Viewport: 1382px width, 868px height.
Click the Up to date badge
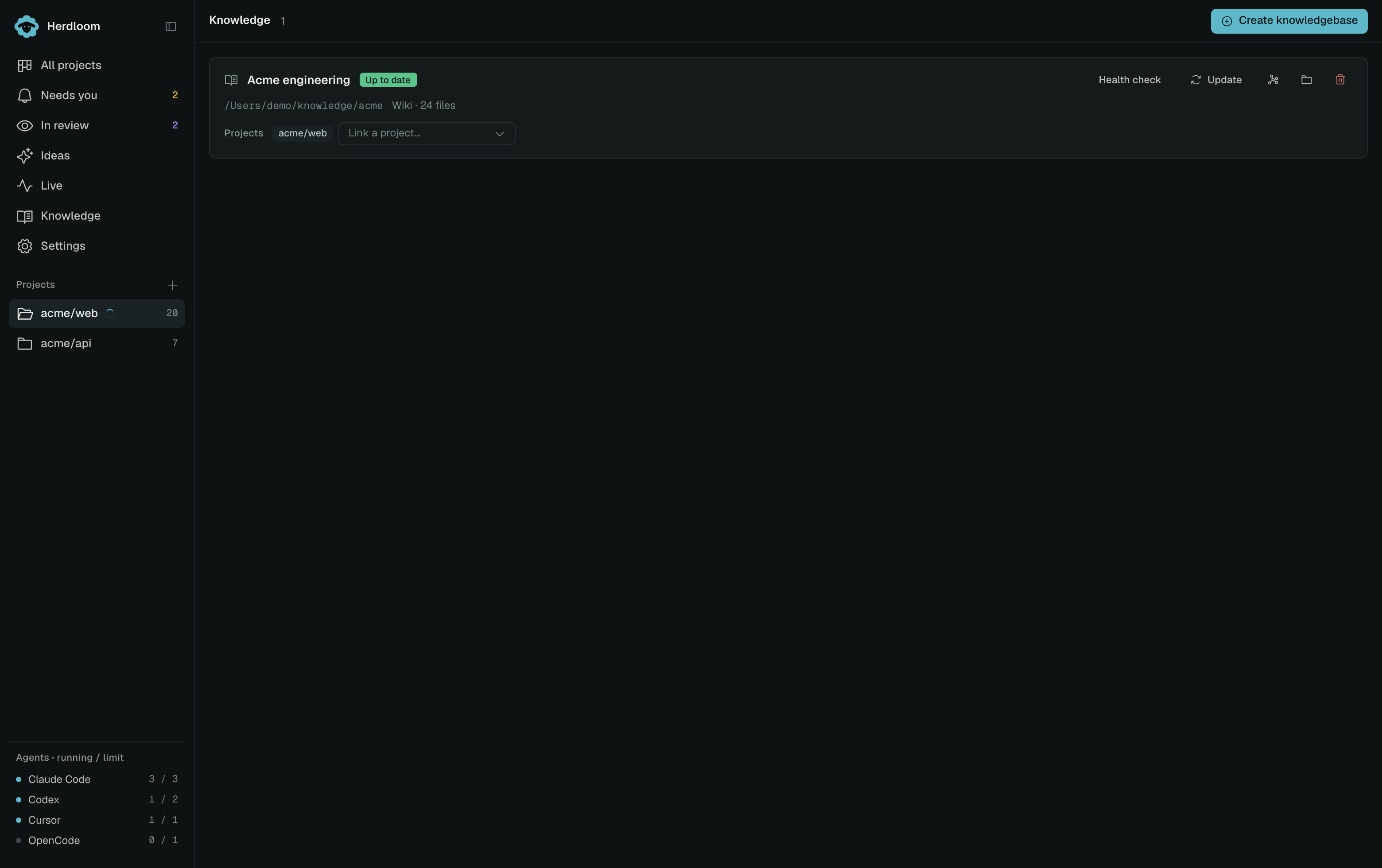click(388, 80)
